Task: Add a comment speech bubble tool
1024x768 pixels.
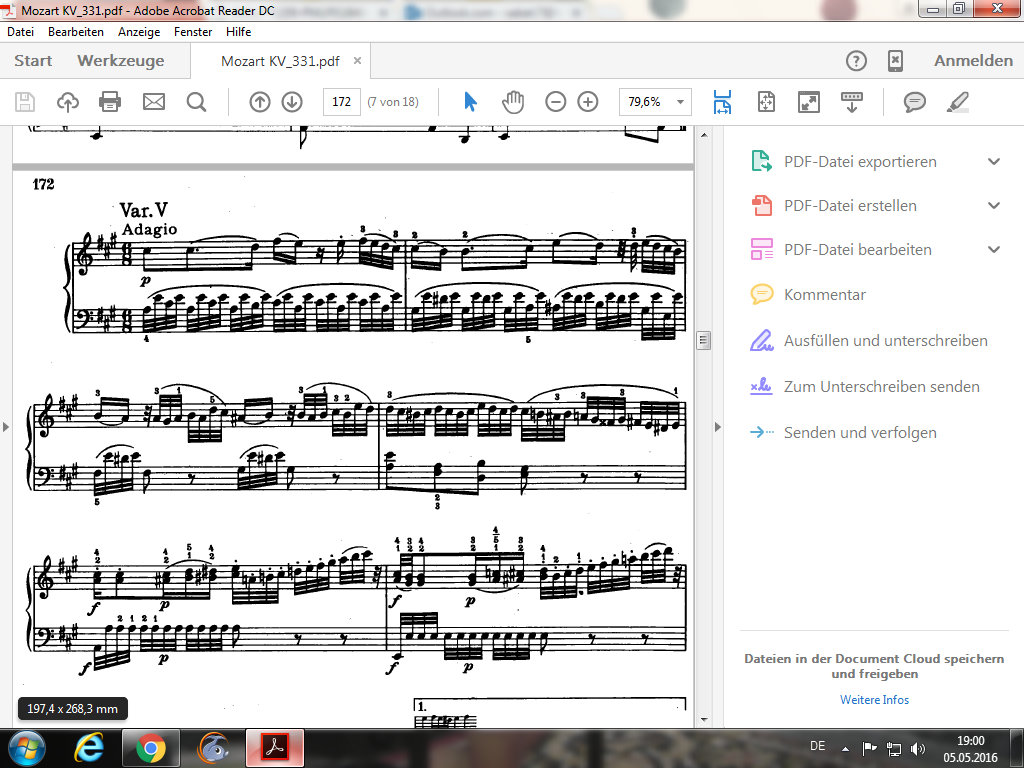Action: [x=915, y=102]
